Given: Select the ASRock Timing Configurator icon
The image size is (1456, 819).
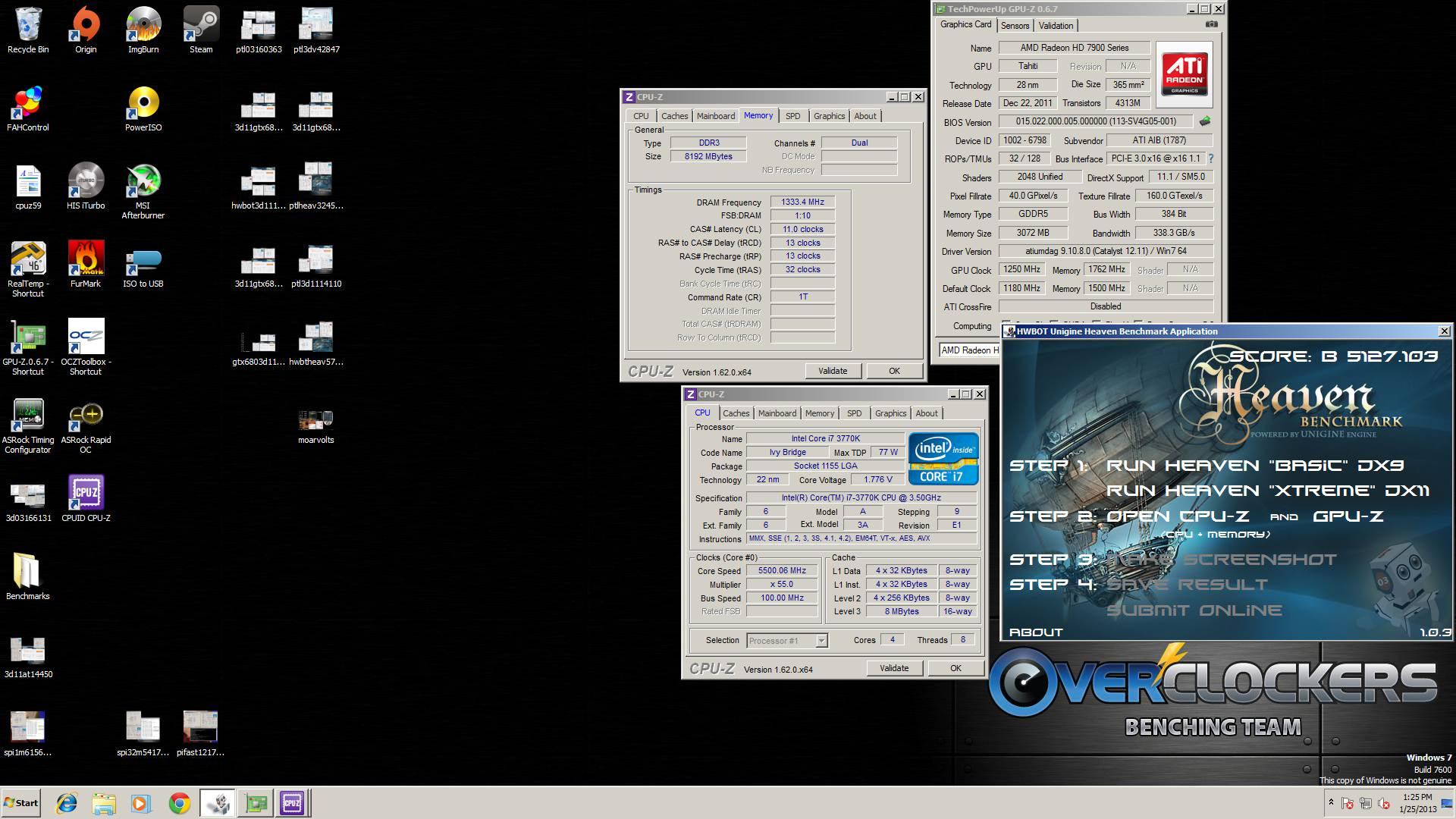Looking at the screenshot, I should [x=28, y=425].
